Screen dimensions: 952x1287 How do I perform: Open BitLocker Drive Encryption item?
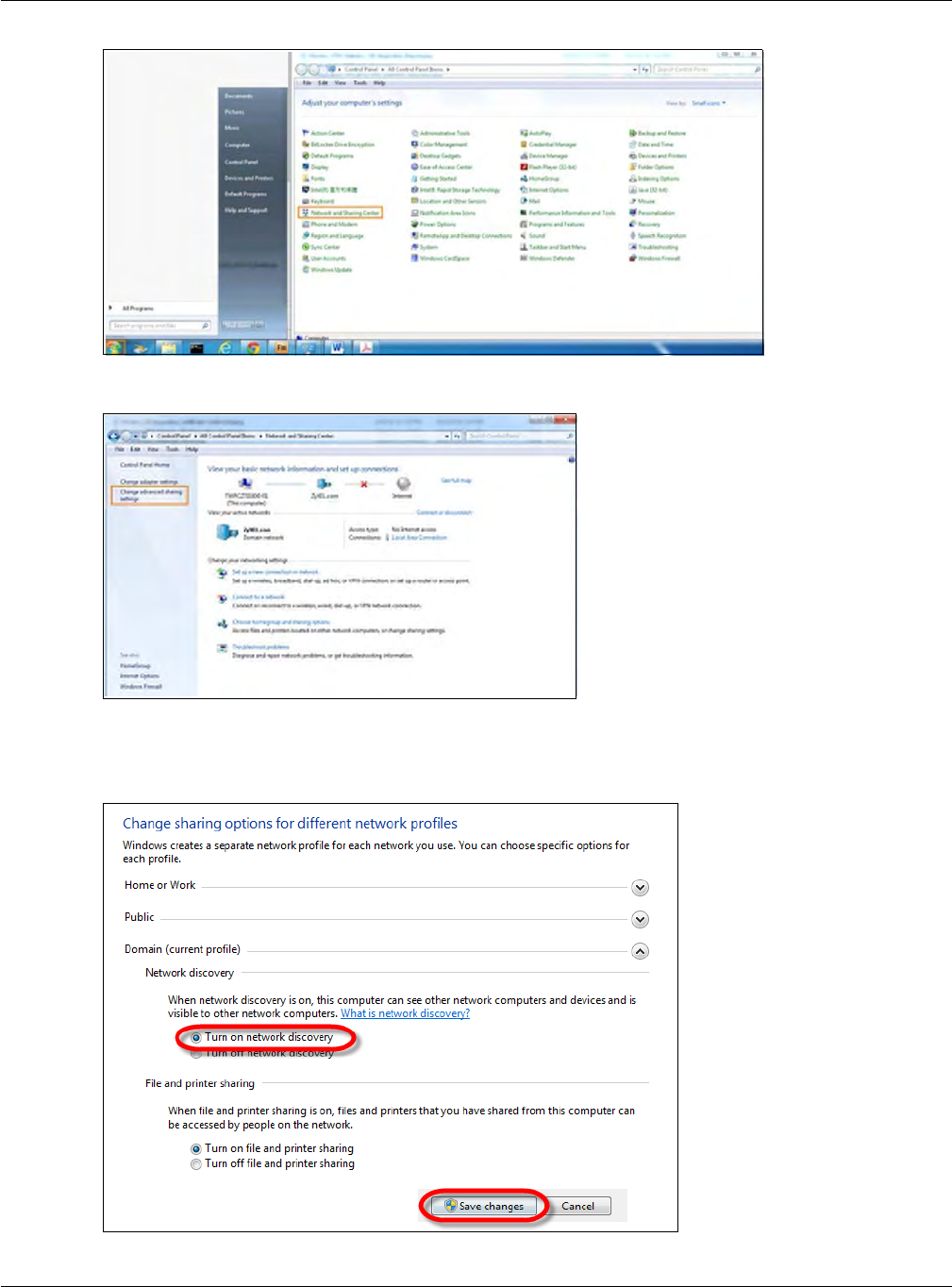pyautogui.click(x=339, y=144)
